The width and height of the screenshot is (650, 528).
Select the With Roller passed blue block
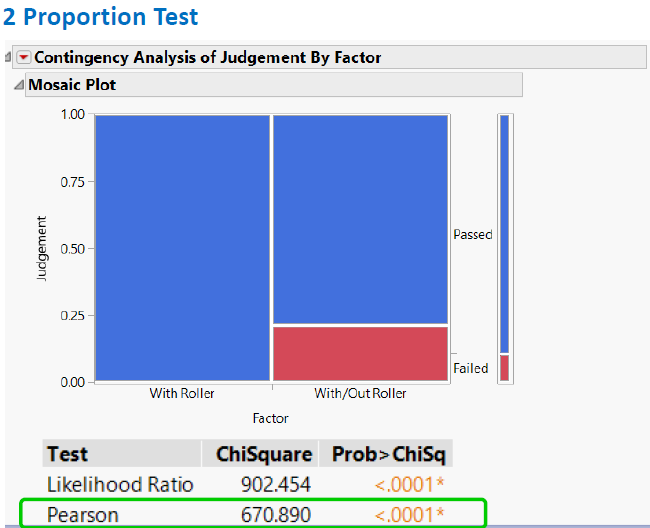point(182,247)
